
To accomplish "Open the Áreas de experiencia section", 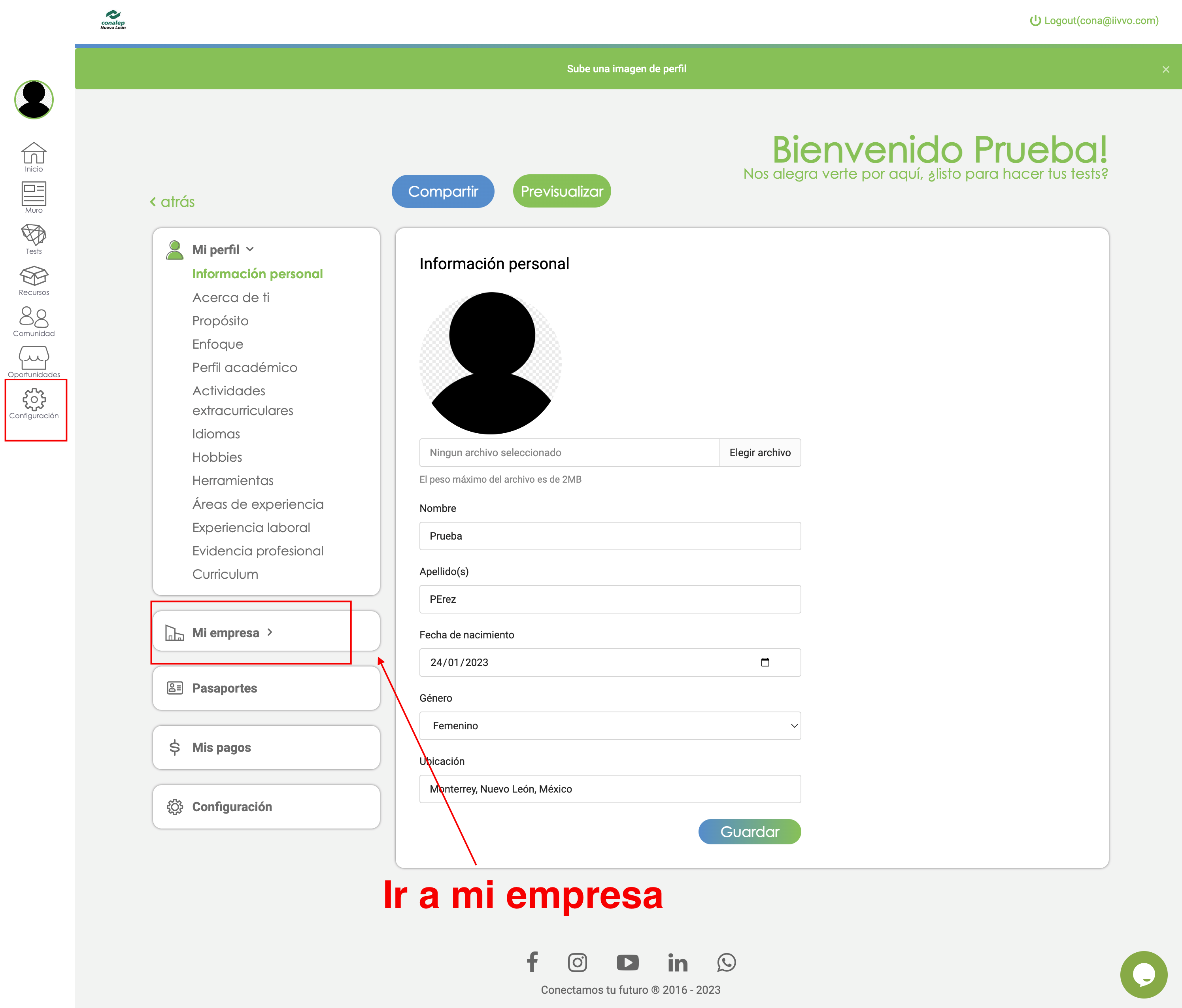I will click(258, 504).
